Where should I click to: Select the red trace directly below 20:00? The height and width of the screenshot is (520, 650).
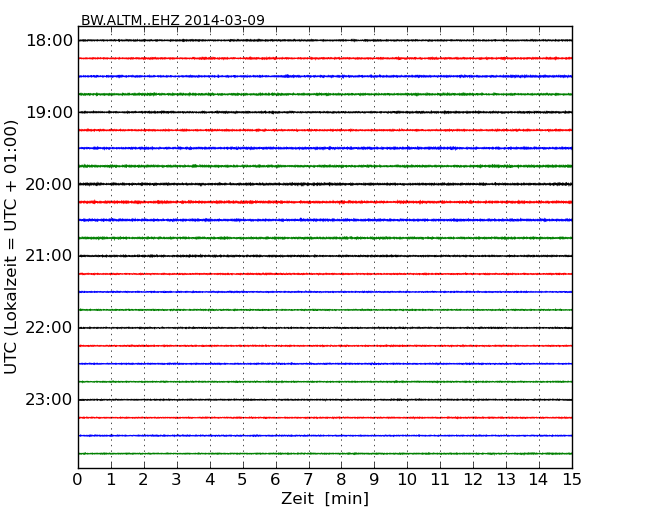pos(325,202)
